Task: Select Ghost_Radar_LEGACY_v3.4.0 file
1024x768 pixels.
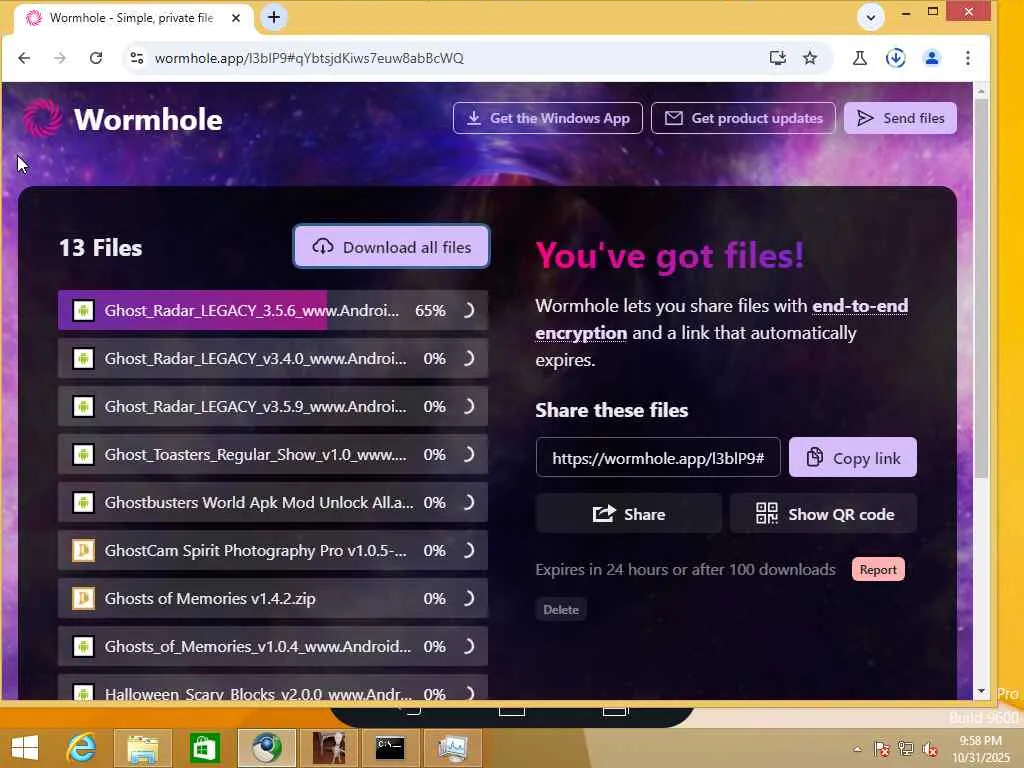Action: [x=272, y=359]
